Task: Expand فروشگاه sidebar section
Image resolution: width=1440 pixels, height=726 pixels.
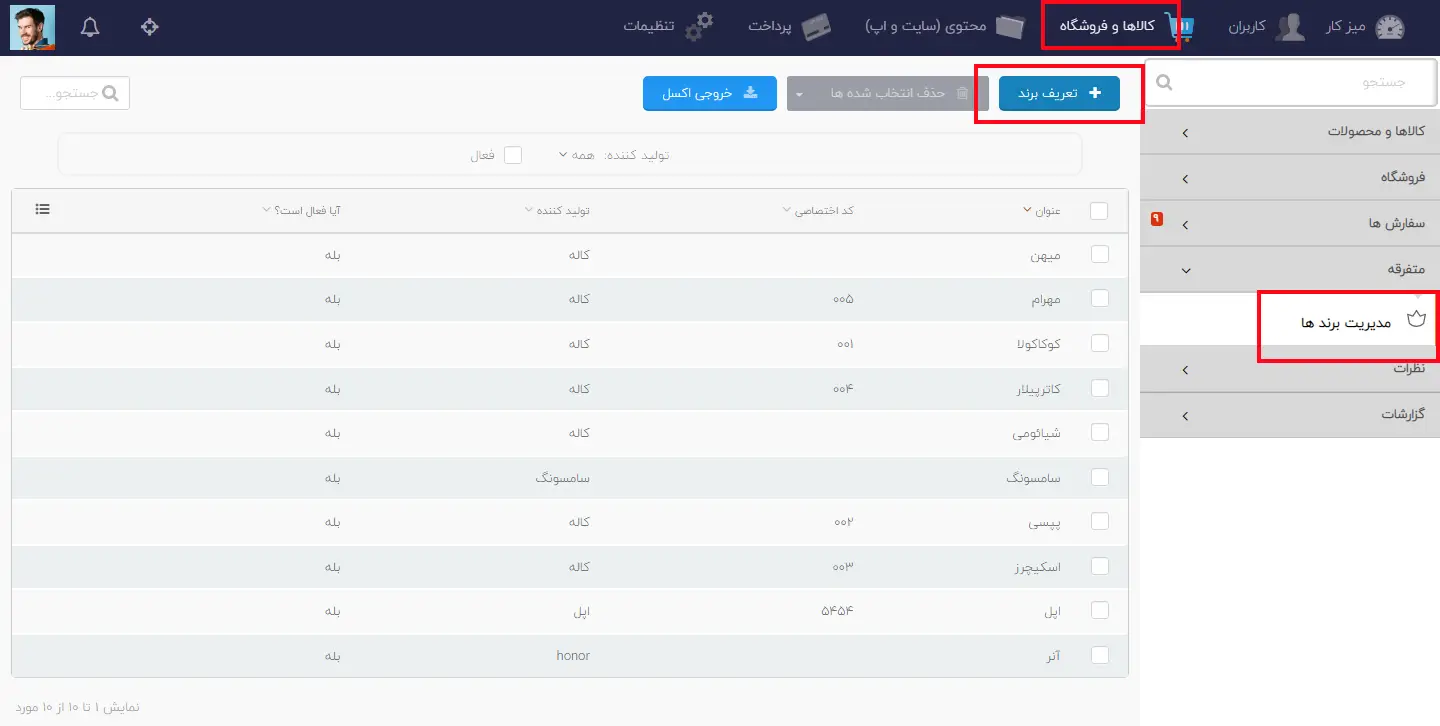Action: click(1290, 178)
